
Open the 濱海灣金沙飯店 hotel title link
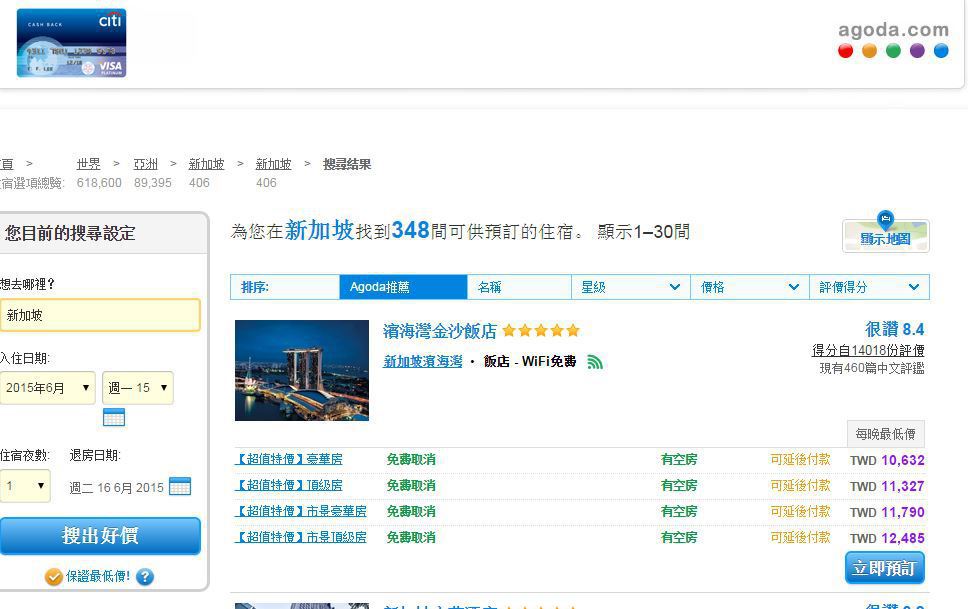(x=440, y=331)
